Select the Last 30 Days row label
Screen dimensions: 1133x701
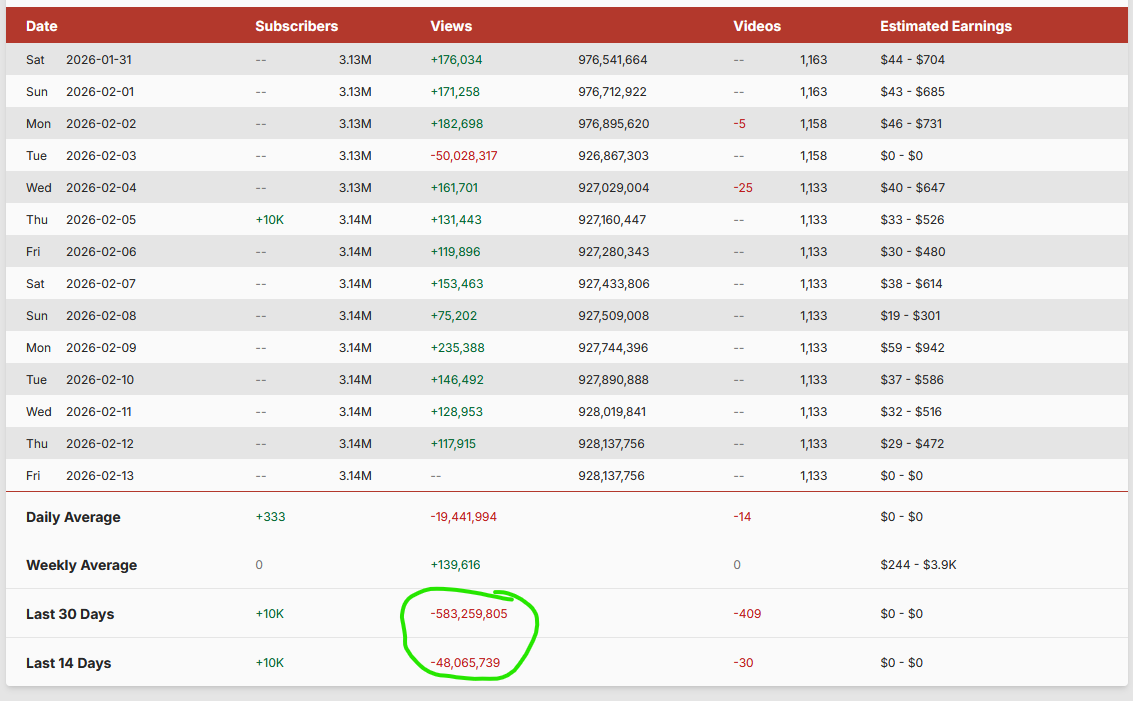pyautogui.click(x=70, y=614)
